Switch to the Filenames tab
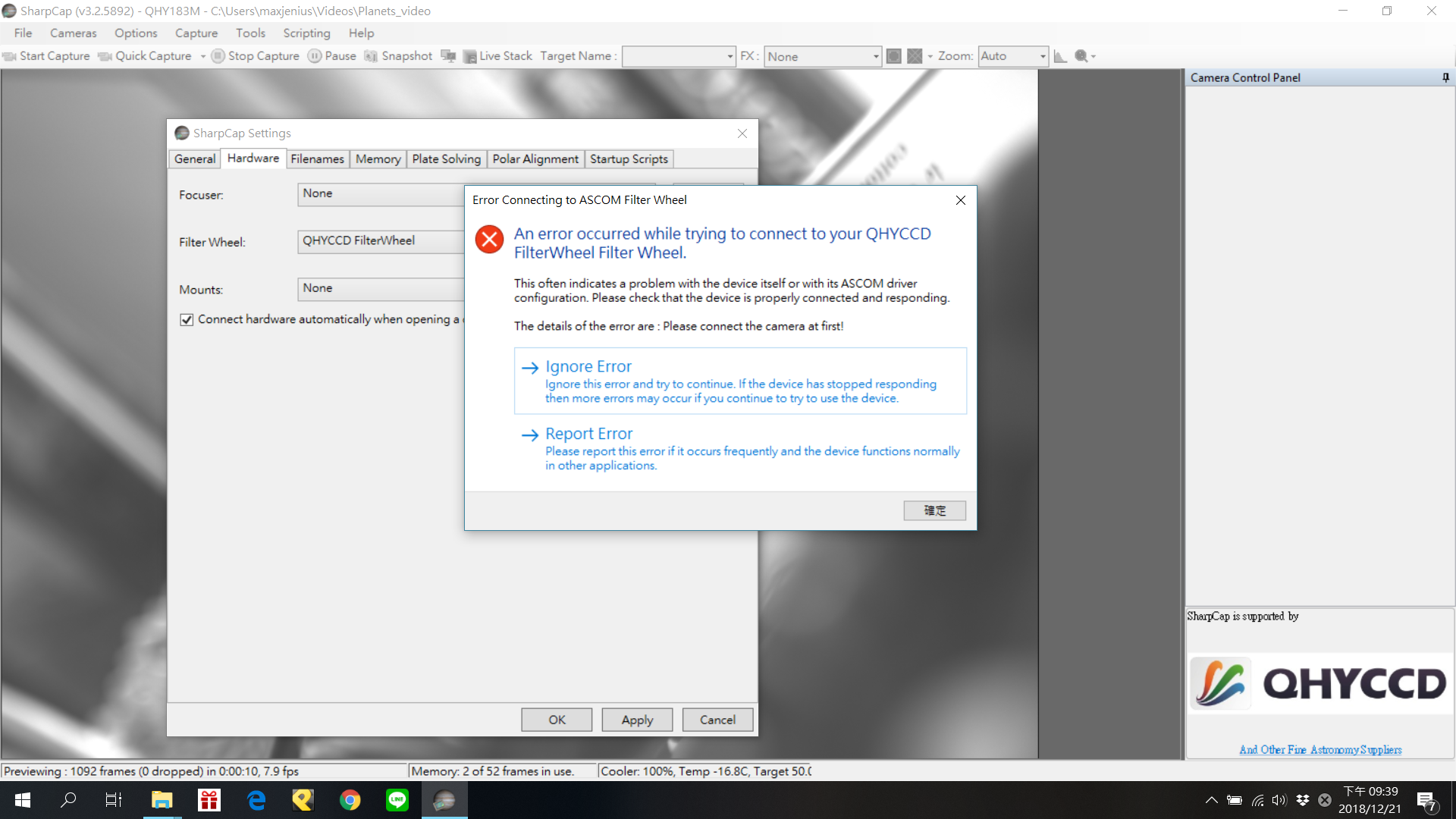Viewport: 1456px width, 819px height. (317, 159)
